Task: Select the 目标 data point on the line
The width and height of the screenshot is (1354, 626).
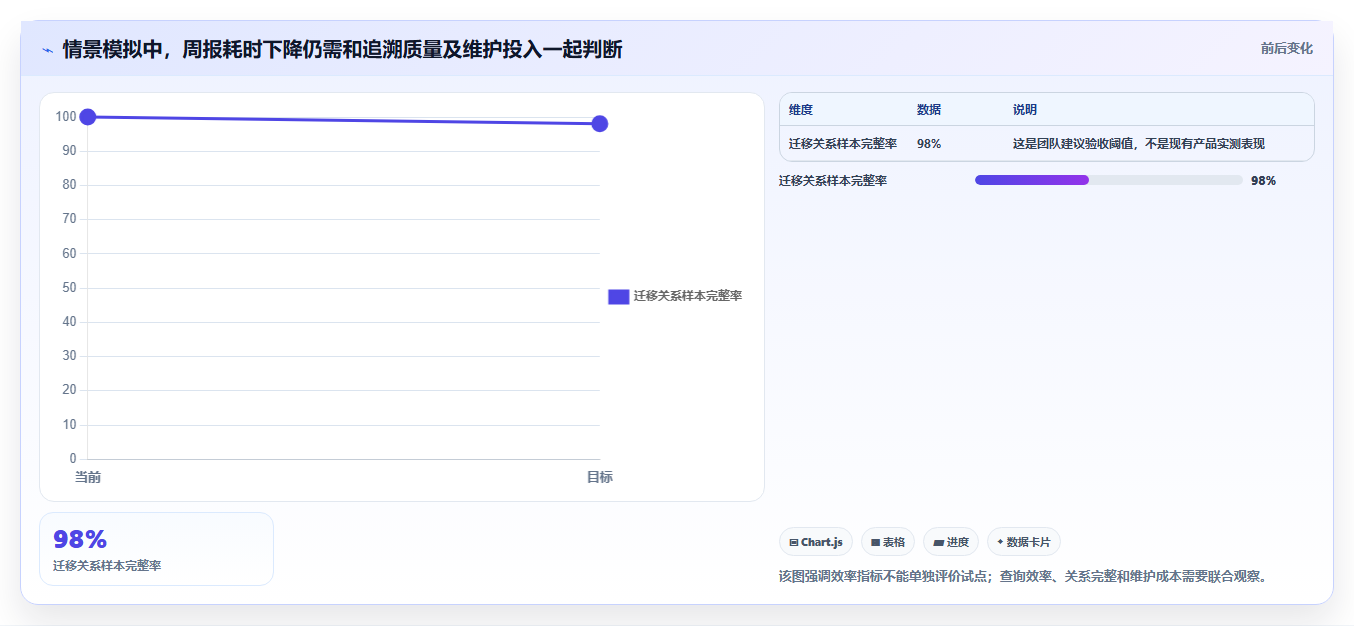Action: click(x=600, y=124)
